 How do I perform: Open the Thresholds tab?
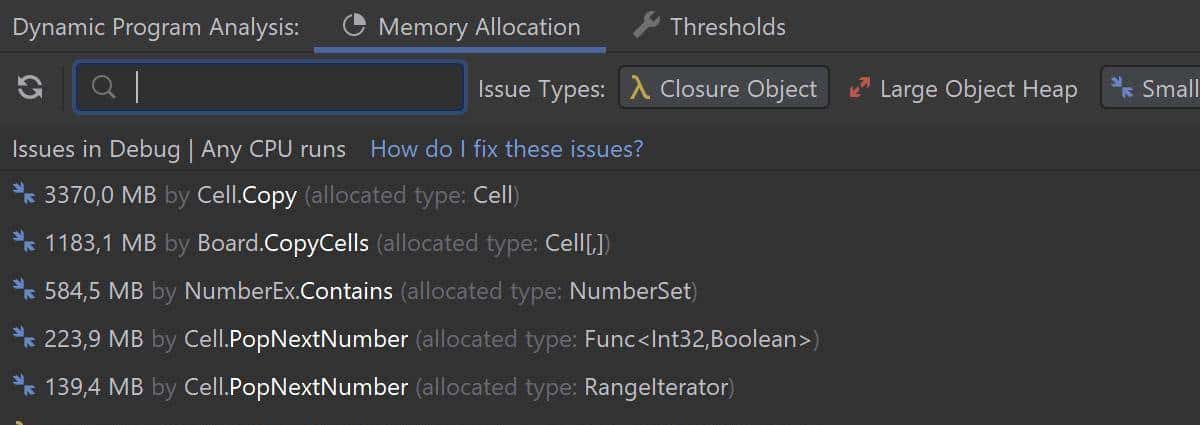pos(727,27)
